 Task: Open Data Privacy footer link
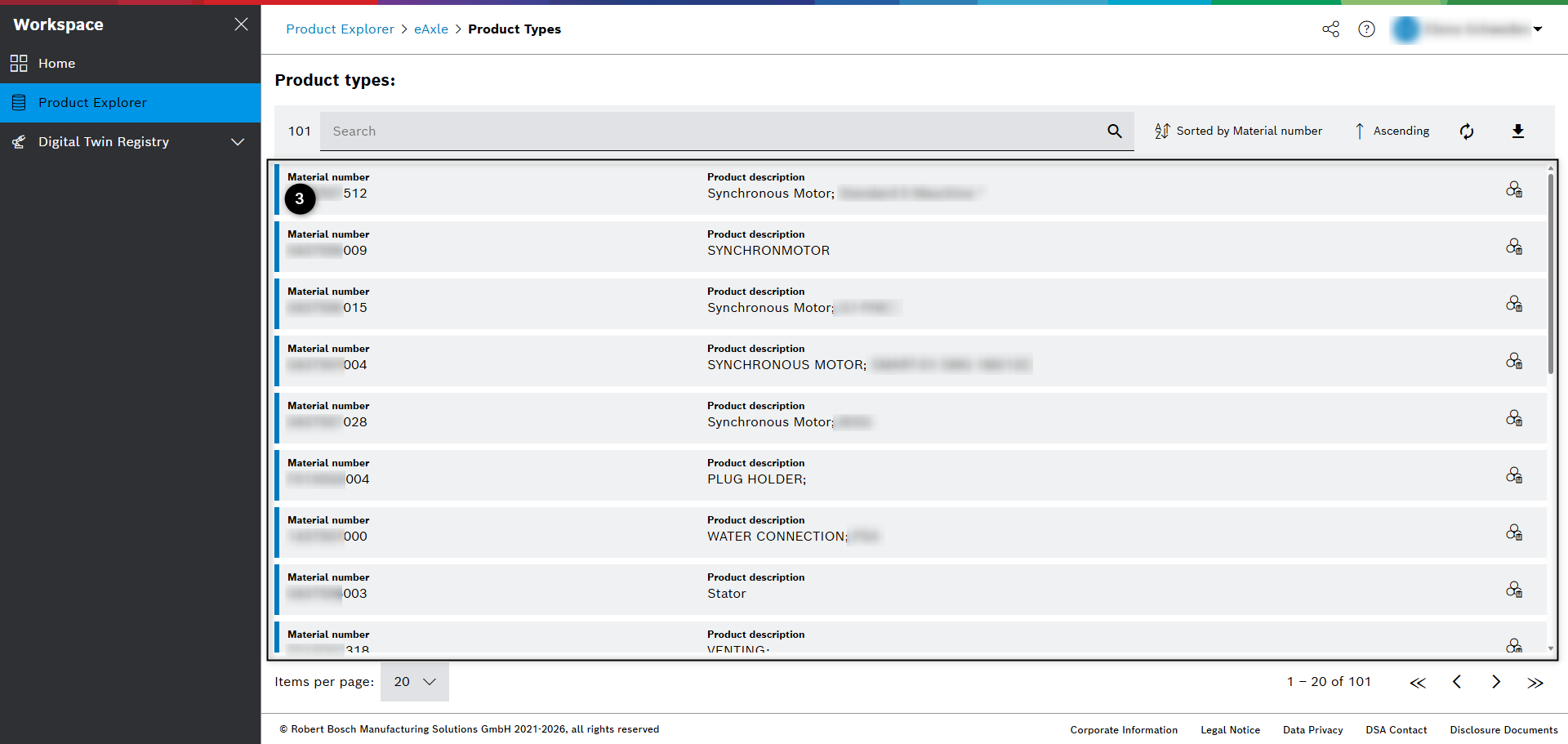[1312, 730]
